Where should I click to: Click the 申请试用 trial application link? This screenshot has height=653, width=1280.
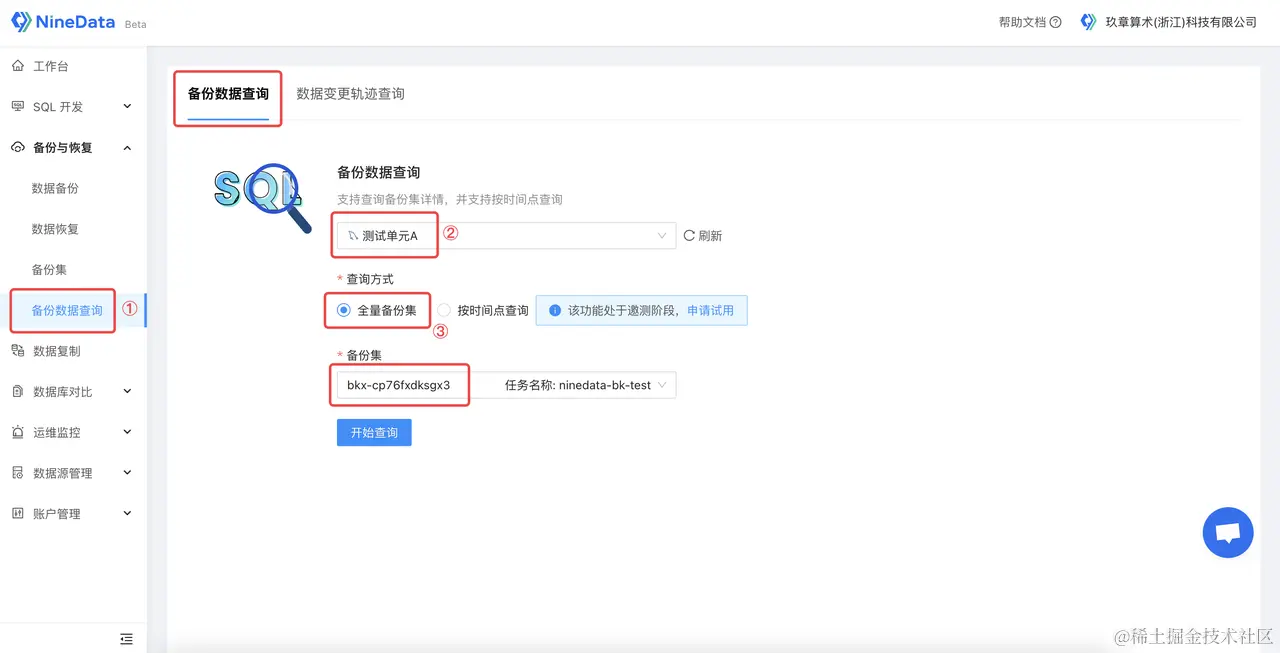707,310
